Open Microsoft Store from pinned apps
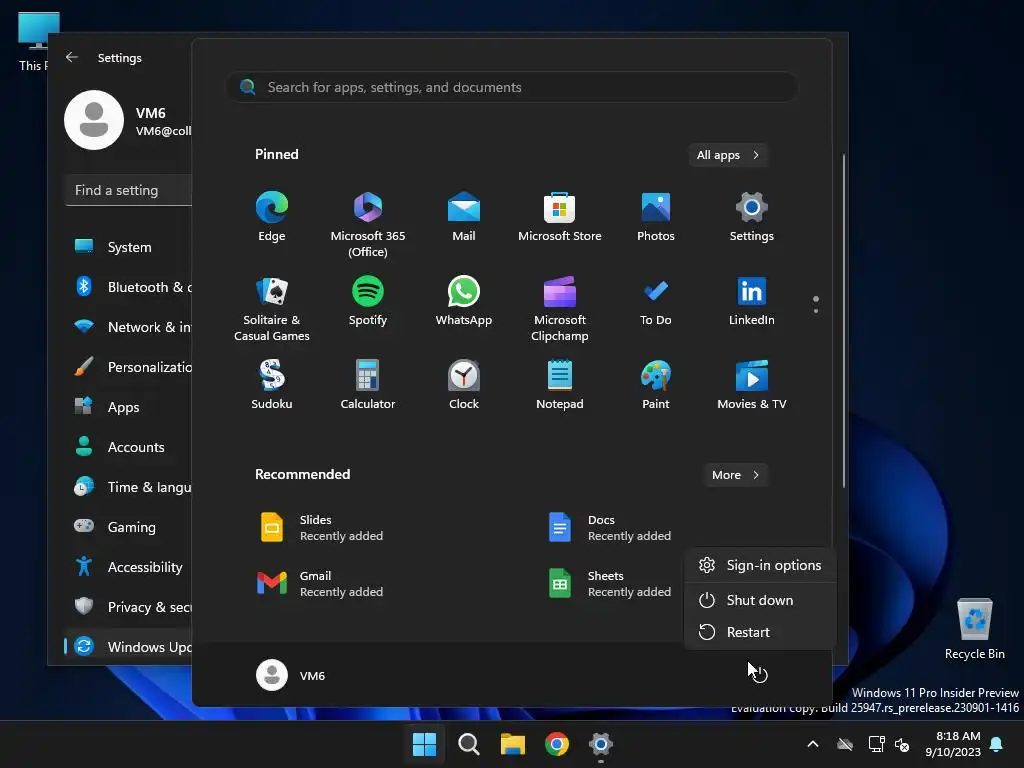This screenshot has width=1024, height=768. click(560, 216)
